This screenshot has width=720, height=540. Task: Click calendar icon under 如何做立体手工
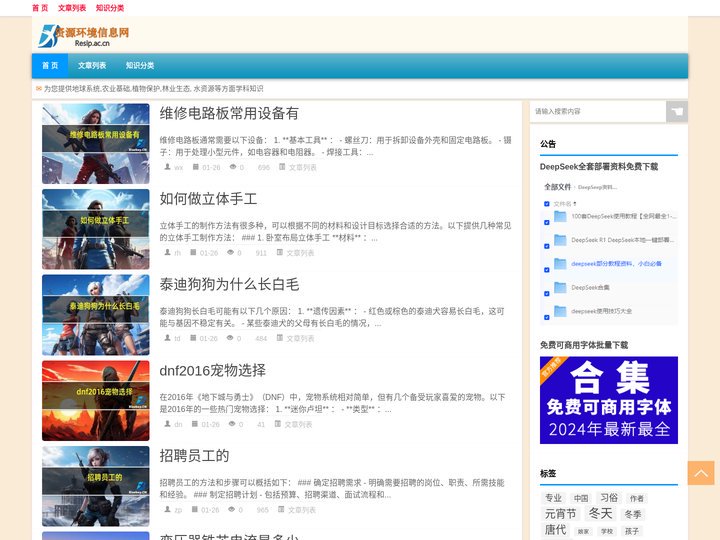pos(193,252)
